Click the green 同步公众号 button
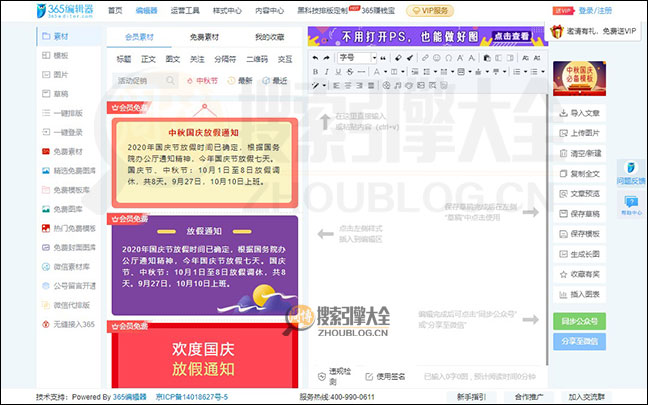 click(x=577, y=321)
